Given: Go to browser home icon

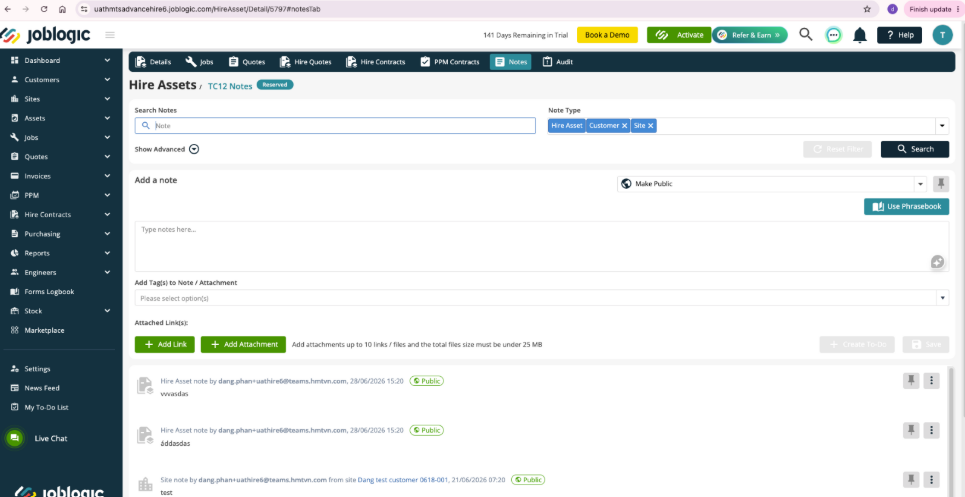Looking at the screenshot, I should click(62, 9).
